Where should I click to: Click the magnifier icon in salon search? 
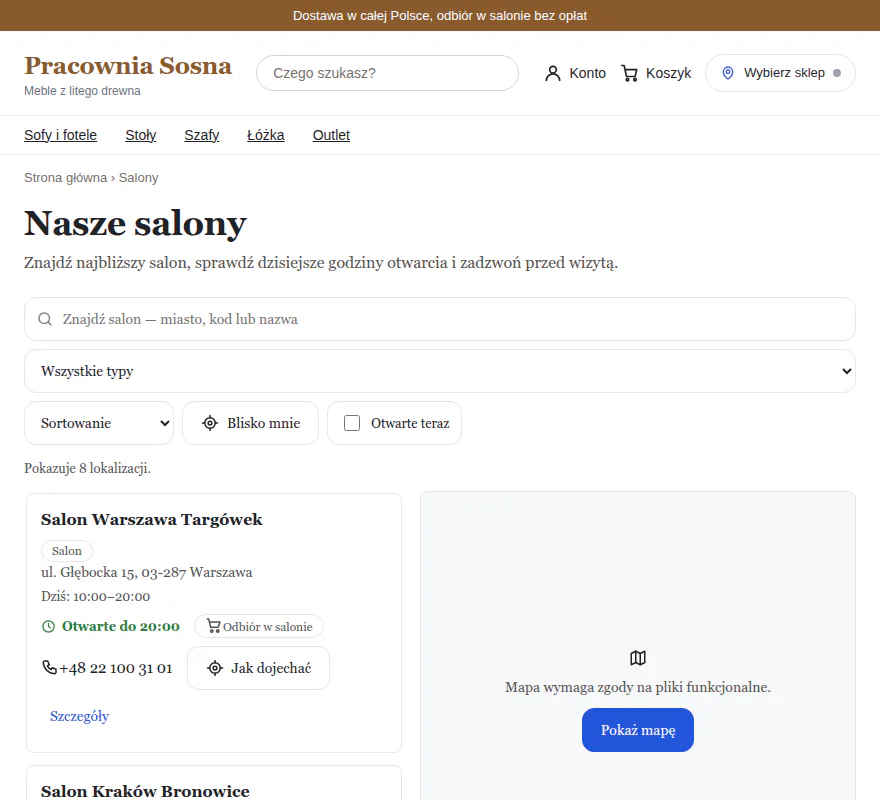(45, 319)
